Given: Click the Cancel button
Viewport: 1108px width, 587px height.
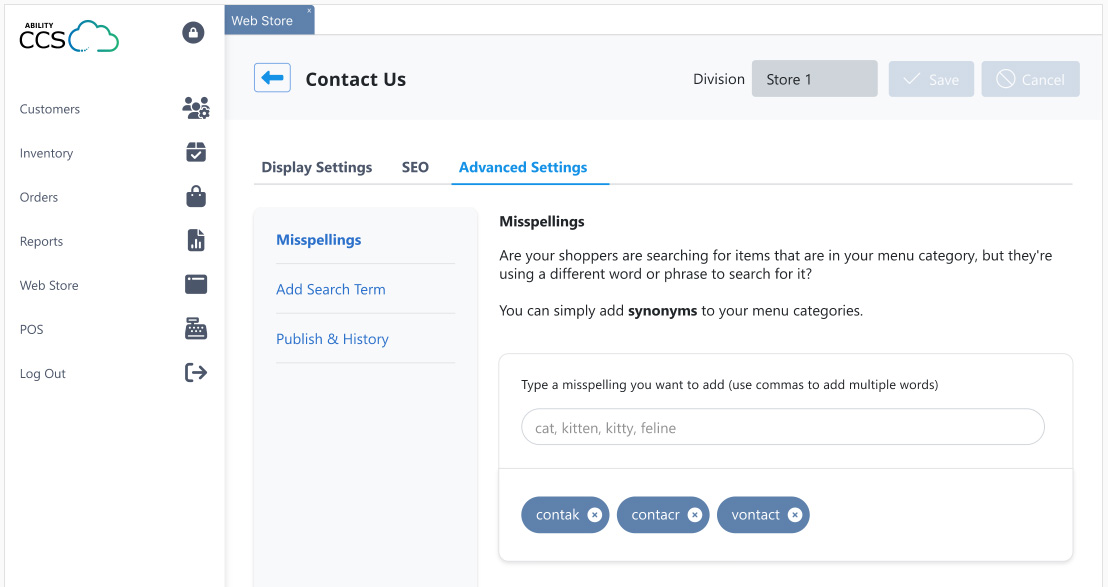Looking at the screenshot, I should pyautogui.click(x=1030, y=79).
